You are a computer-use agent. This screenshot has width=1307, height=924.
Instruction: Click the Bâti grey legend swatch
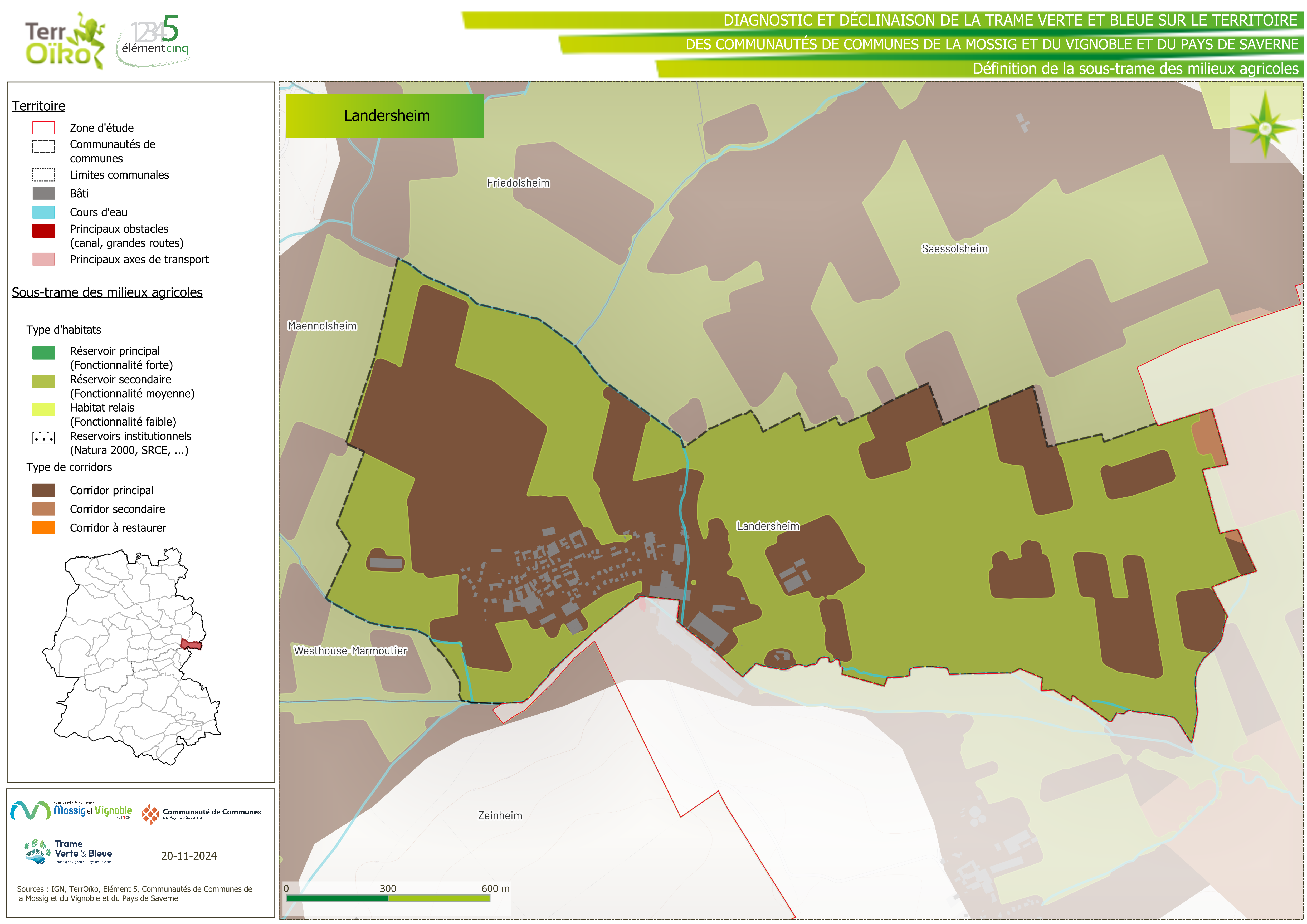(43, 194)
